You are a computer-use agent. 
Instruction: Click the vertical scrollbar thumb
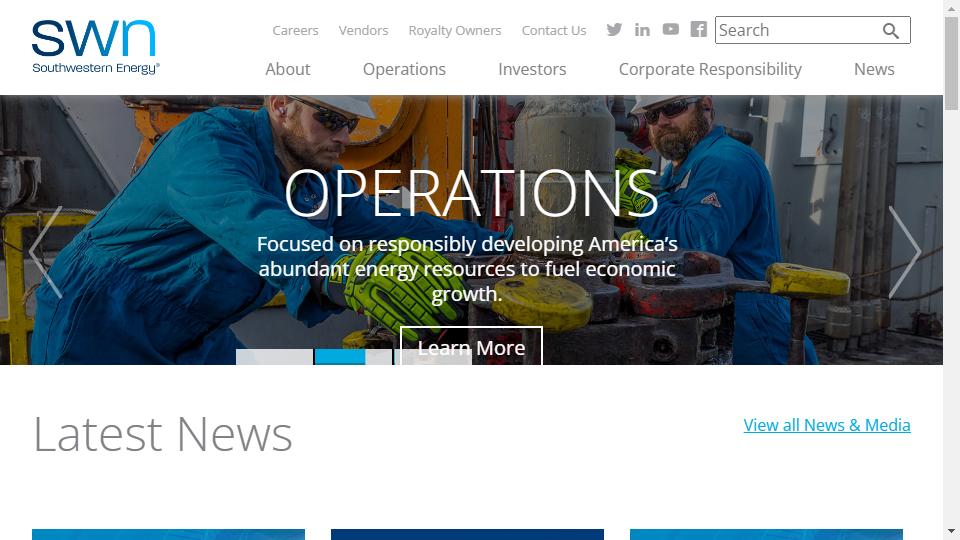pyautogui.click(x=951, y=64)
